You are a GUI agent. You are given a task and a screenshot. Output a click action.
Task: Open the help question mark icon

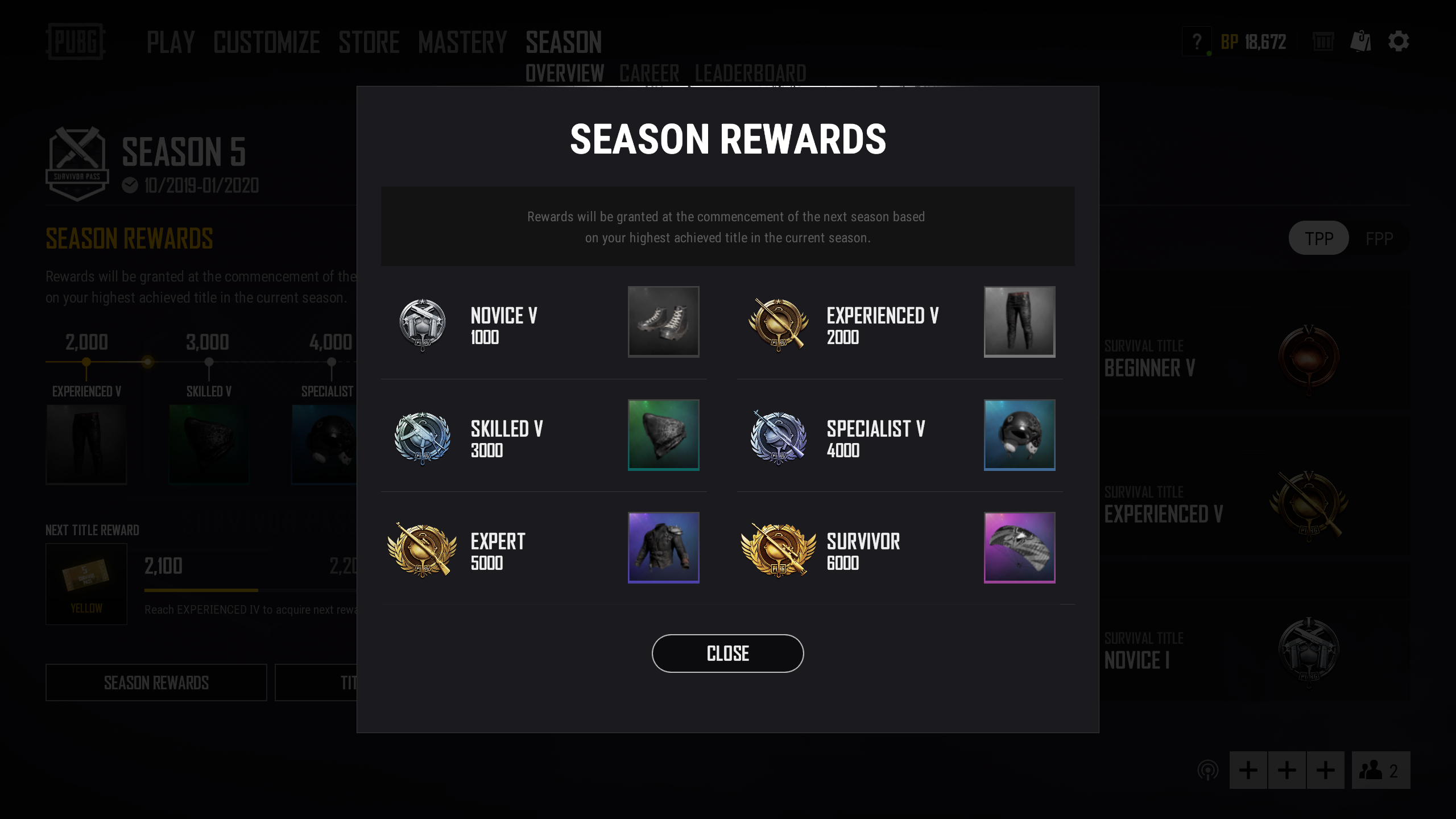(x=1197, y=42)
